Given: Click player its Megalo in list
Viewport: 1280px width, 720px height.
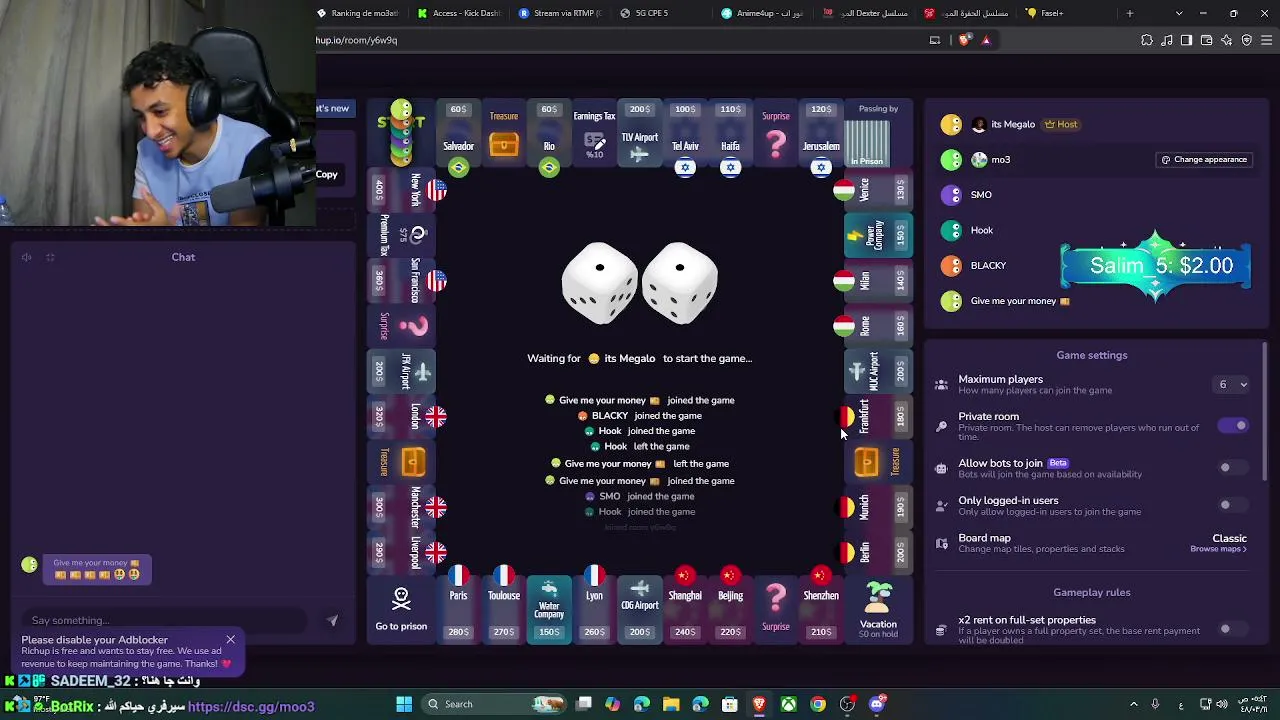Looking at the screenshot, I should 1012,125.
